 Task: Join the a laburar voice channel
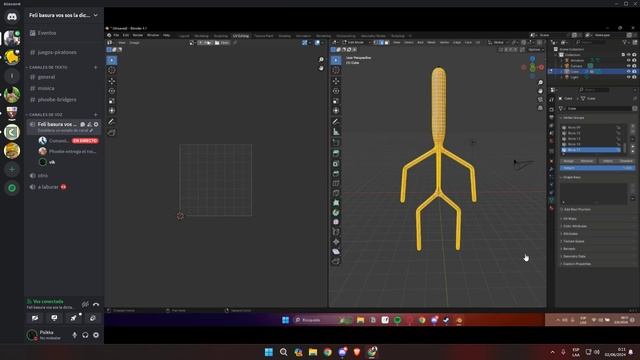pos(48,187)
